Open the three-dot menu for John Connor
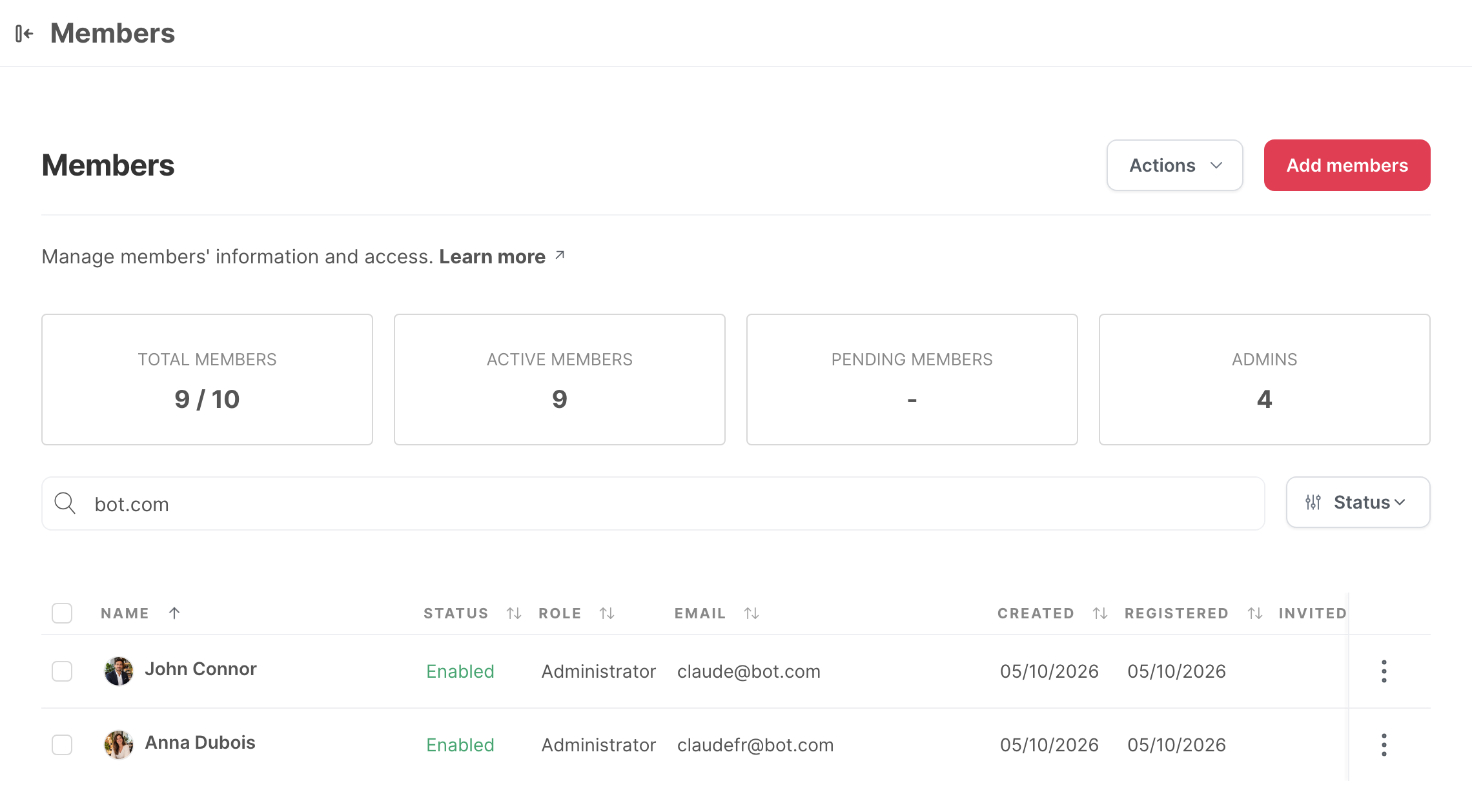 [x=1384, y=671]
